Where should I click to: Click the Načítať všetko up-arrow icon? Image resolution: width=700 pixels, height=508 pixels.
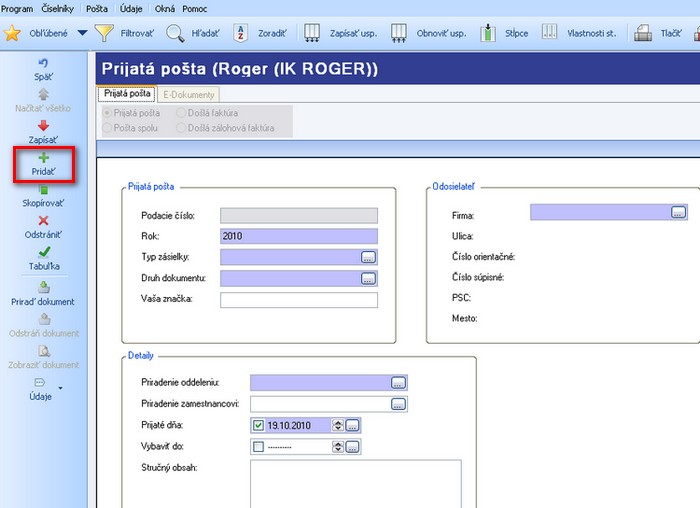(x=43, y=95)
